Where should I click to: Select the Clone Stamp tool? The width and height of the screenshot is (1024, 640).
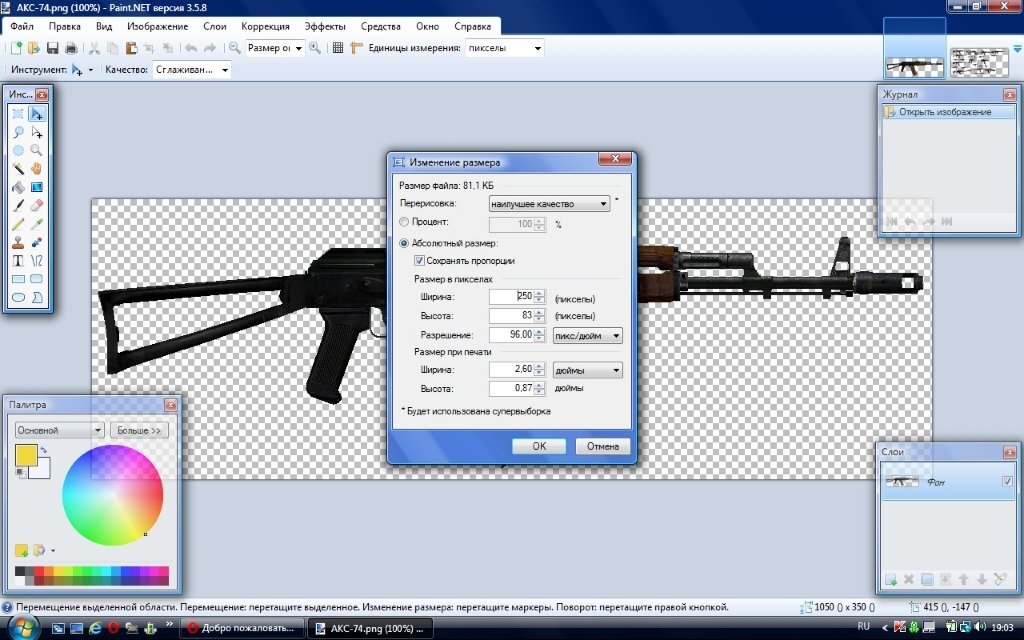[x=18, y=241]
